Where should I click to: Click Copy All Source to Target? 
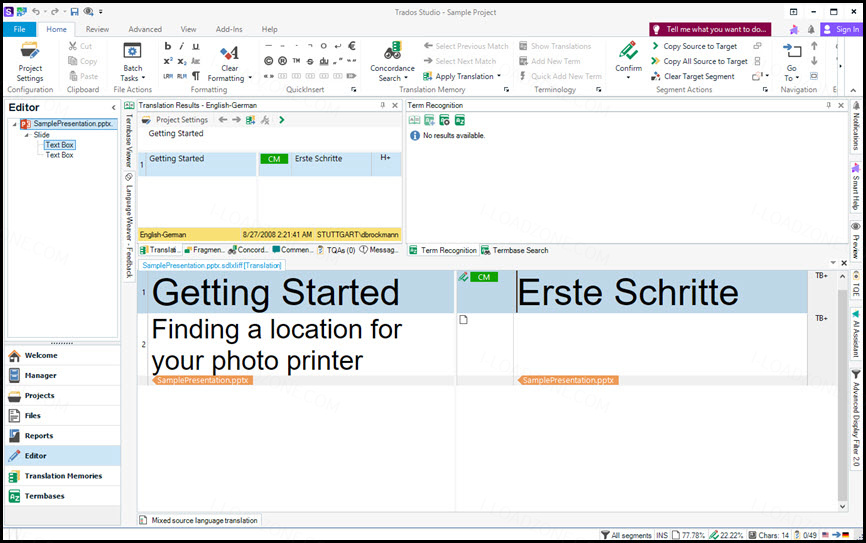tap(699, 61)
